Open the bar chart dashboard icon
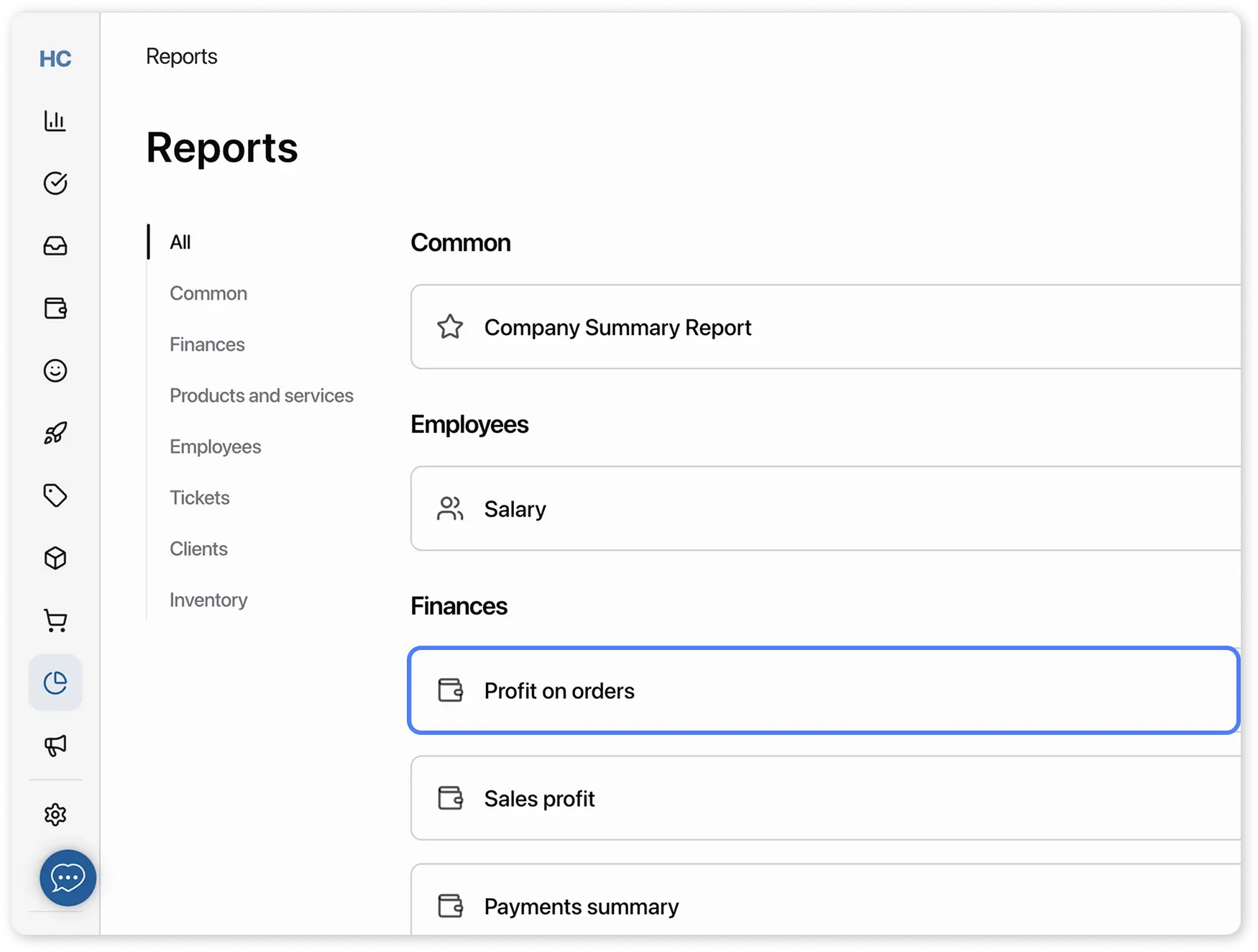The image size is (1258, 952). point(55,121)
